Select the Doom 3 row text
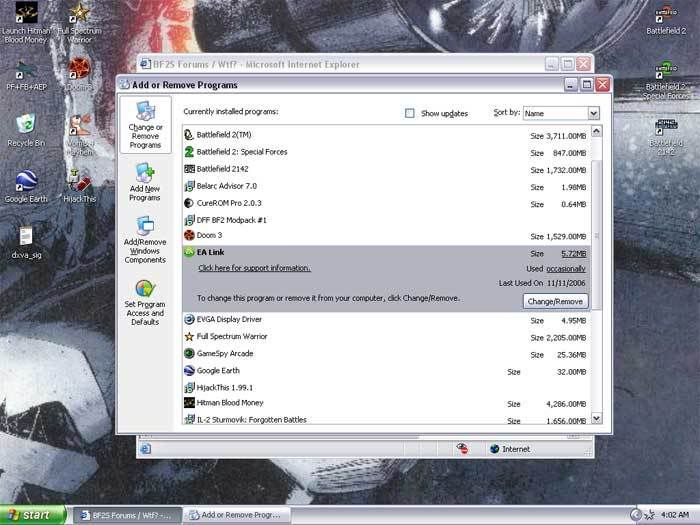Viewport: 700px width, 525px height. coord(209,235)
